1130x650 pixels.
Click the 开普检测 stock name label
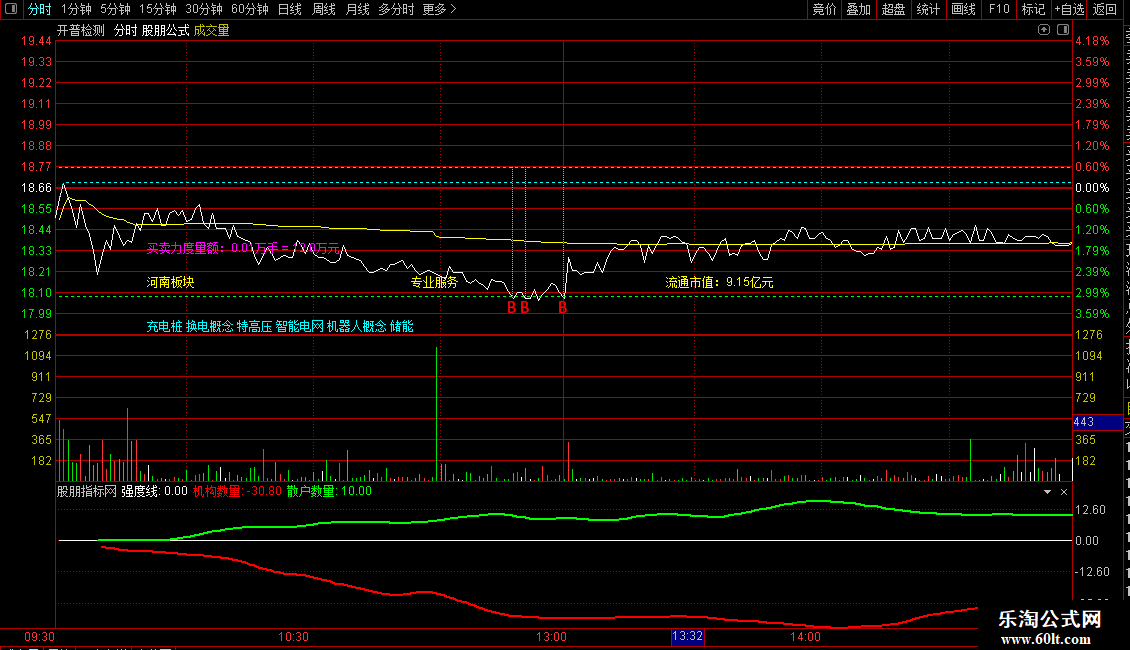pyautogui.click(x=81, y=30)
